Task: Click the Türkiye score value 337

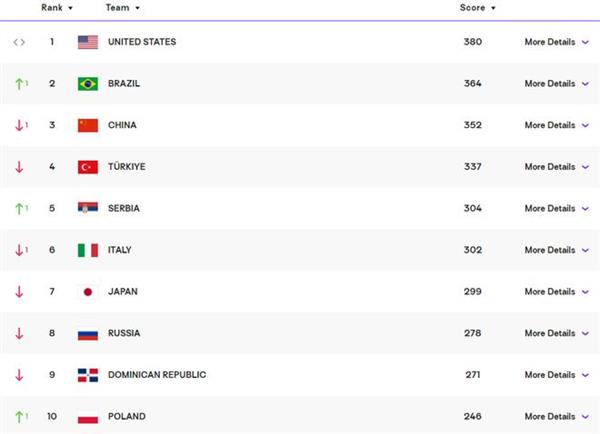Action: click(x=473, y=167)
